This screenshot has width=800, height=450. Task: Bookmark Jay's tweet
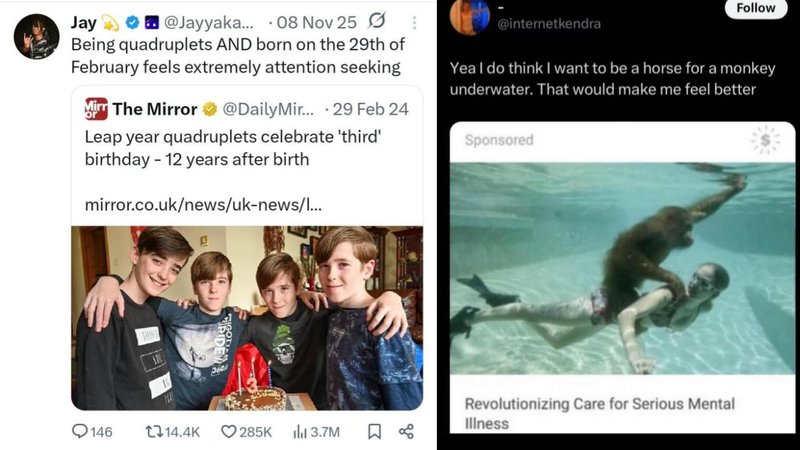pyautogui.click(x=374, y=432)
